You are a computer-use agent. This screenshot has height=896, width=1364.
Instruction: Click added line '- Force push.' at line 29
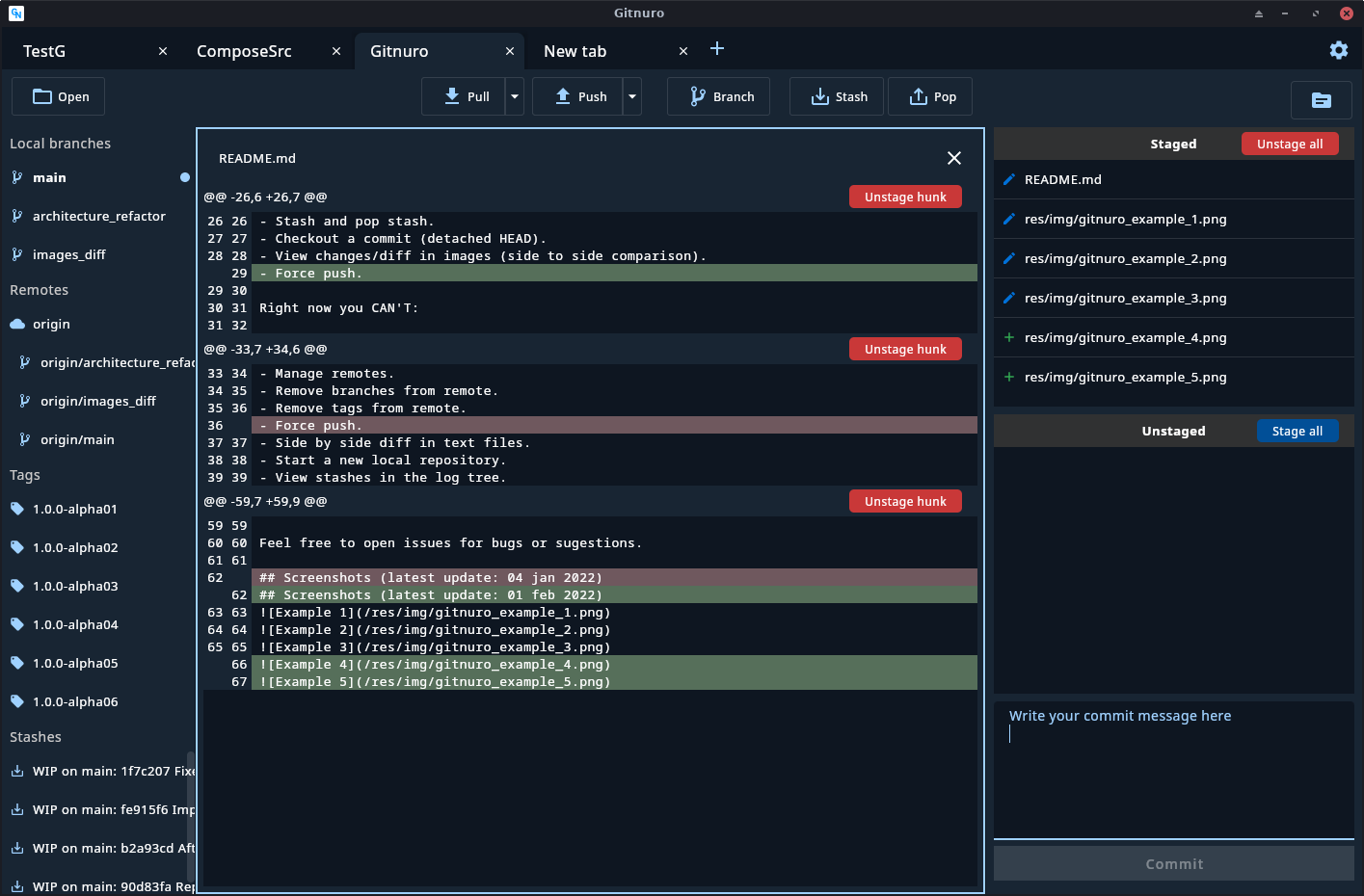pos(614,274)
